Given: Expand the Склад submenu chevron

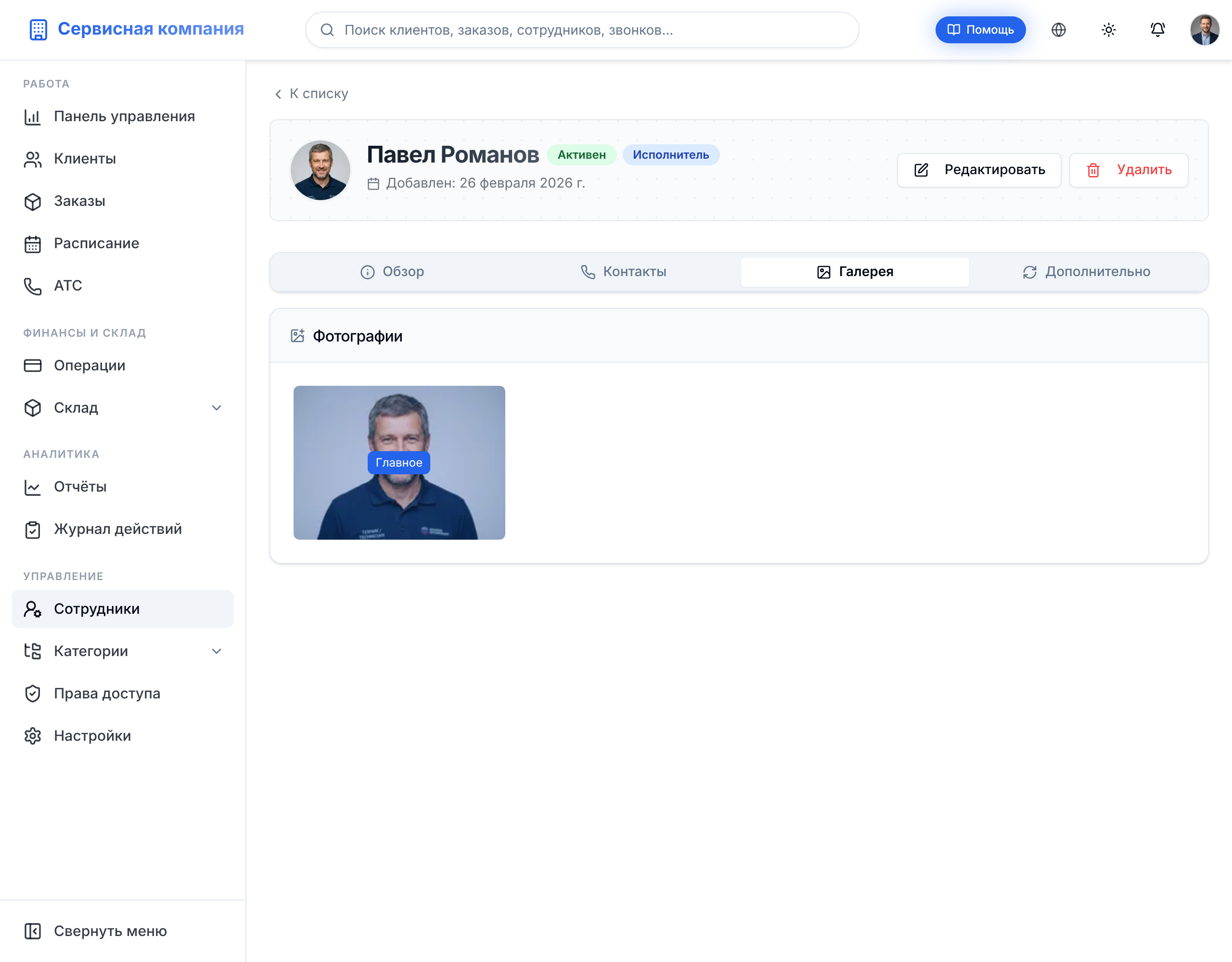Looking at the screenshot, I should [217, 408].
